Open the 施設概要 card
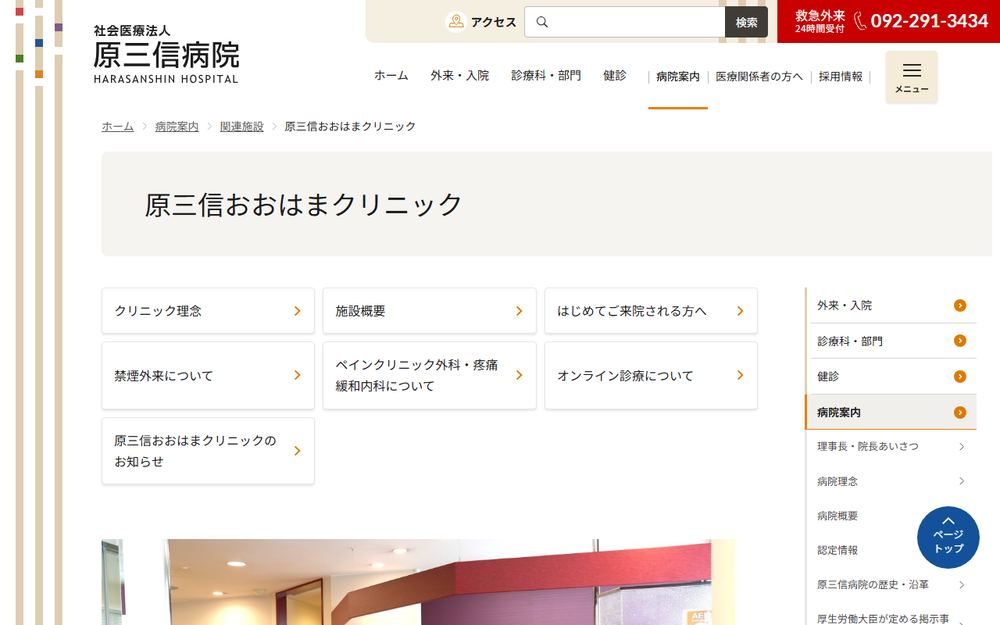This screenshot has height=625, width=1000. [429, 311]
